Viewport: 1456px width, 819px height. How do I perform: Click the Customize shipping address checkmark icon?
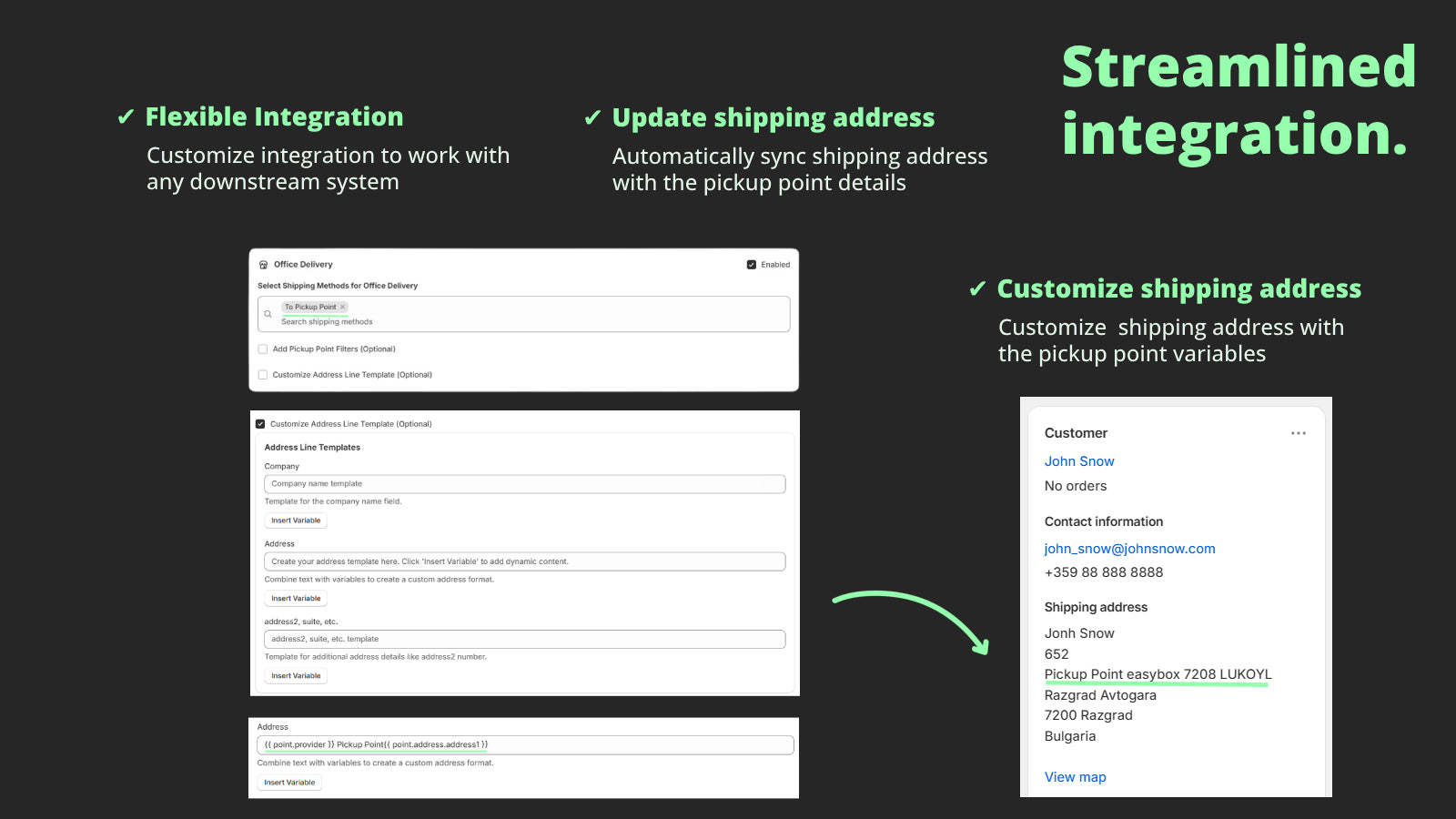coord(977,289)
